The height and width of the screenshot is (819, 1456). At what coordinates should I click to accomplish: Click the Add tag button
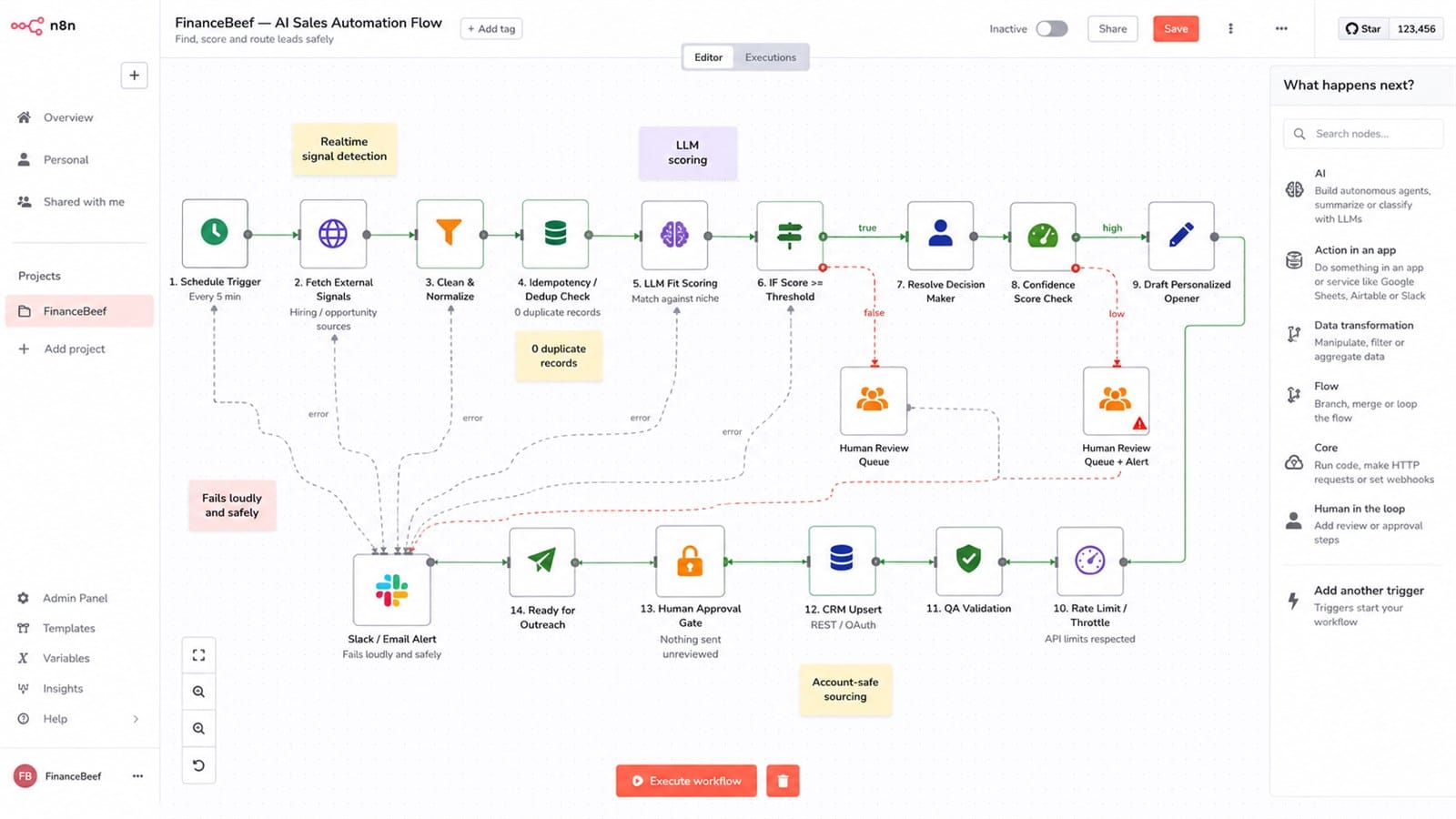(491, 29)
